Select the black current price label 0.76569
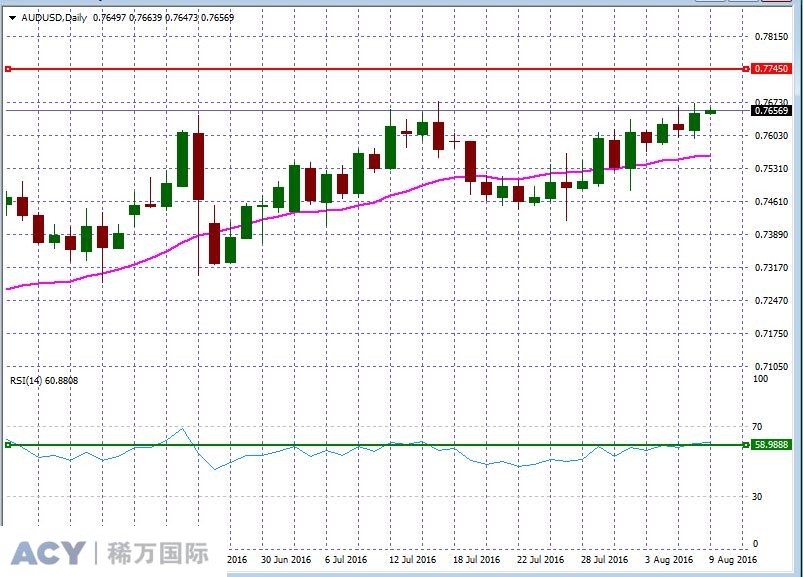The image size is (803, 577). (771, 111)
